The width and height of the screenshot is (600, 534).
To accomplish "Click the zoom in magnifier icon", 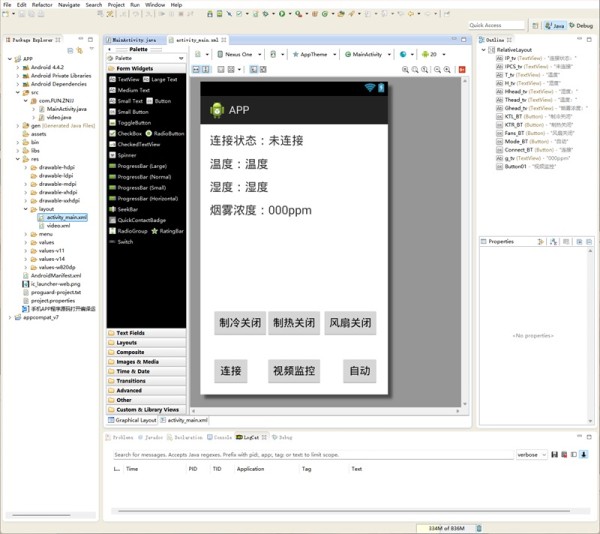I will (x=447, y=70).
